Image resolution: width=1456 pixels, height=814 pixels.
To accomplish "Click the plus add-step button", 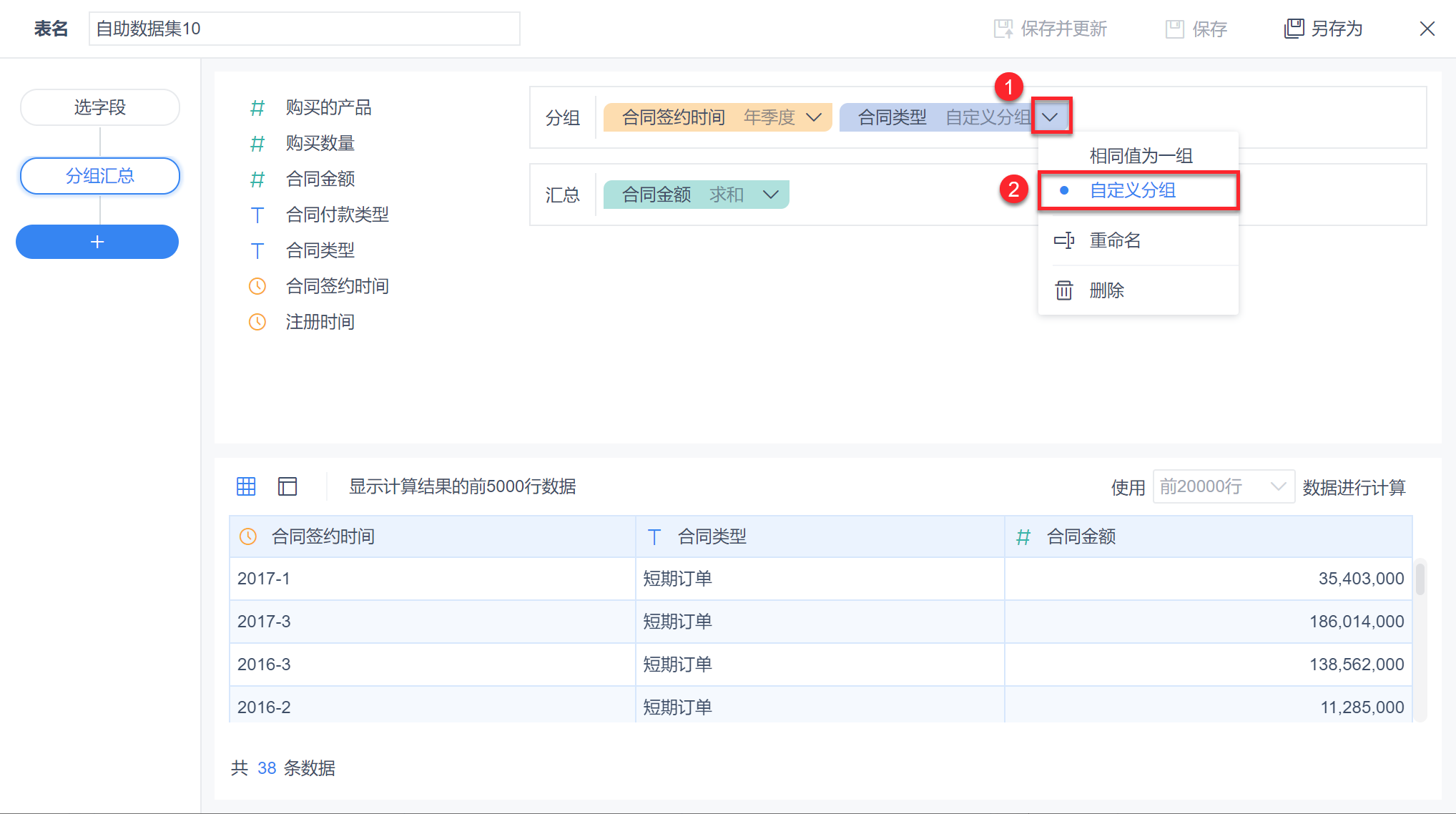I will point(97,242).
